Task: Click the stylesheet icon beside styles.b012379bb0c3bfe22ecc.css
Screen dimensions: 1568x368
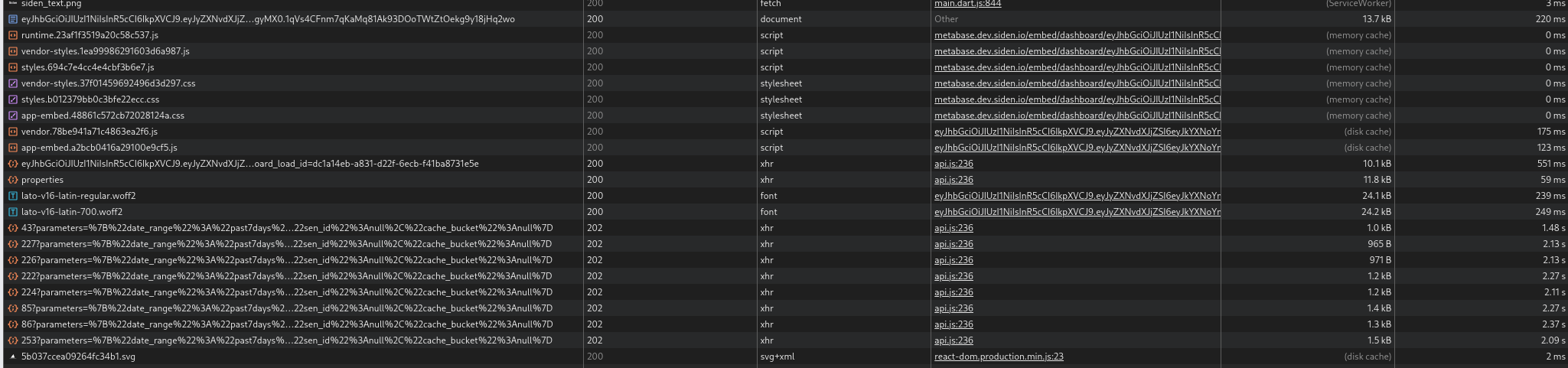Action: tap(12, 99)
